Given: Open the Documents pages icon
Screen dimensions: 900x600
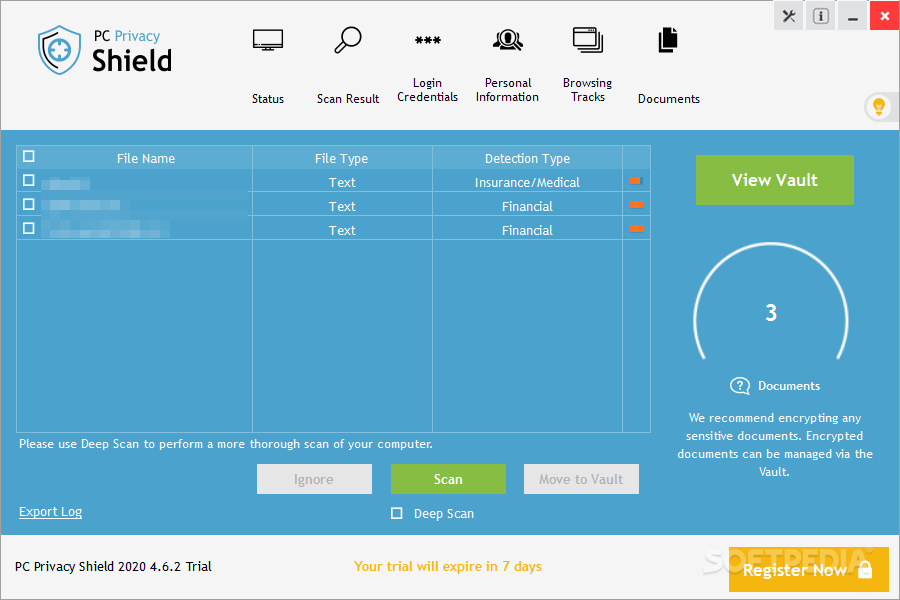Looking at the screenshot, I should pyautogui.click(x=668, y=40).
